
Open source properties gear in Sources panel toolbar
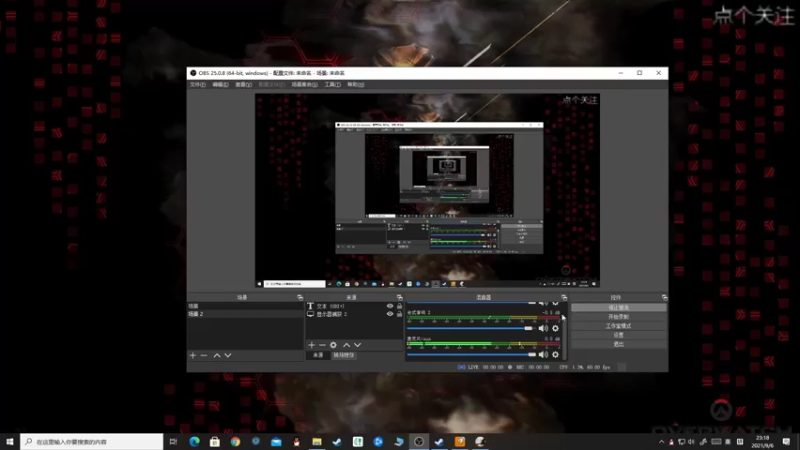(x=333, y=345)
